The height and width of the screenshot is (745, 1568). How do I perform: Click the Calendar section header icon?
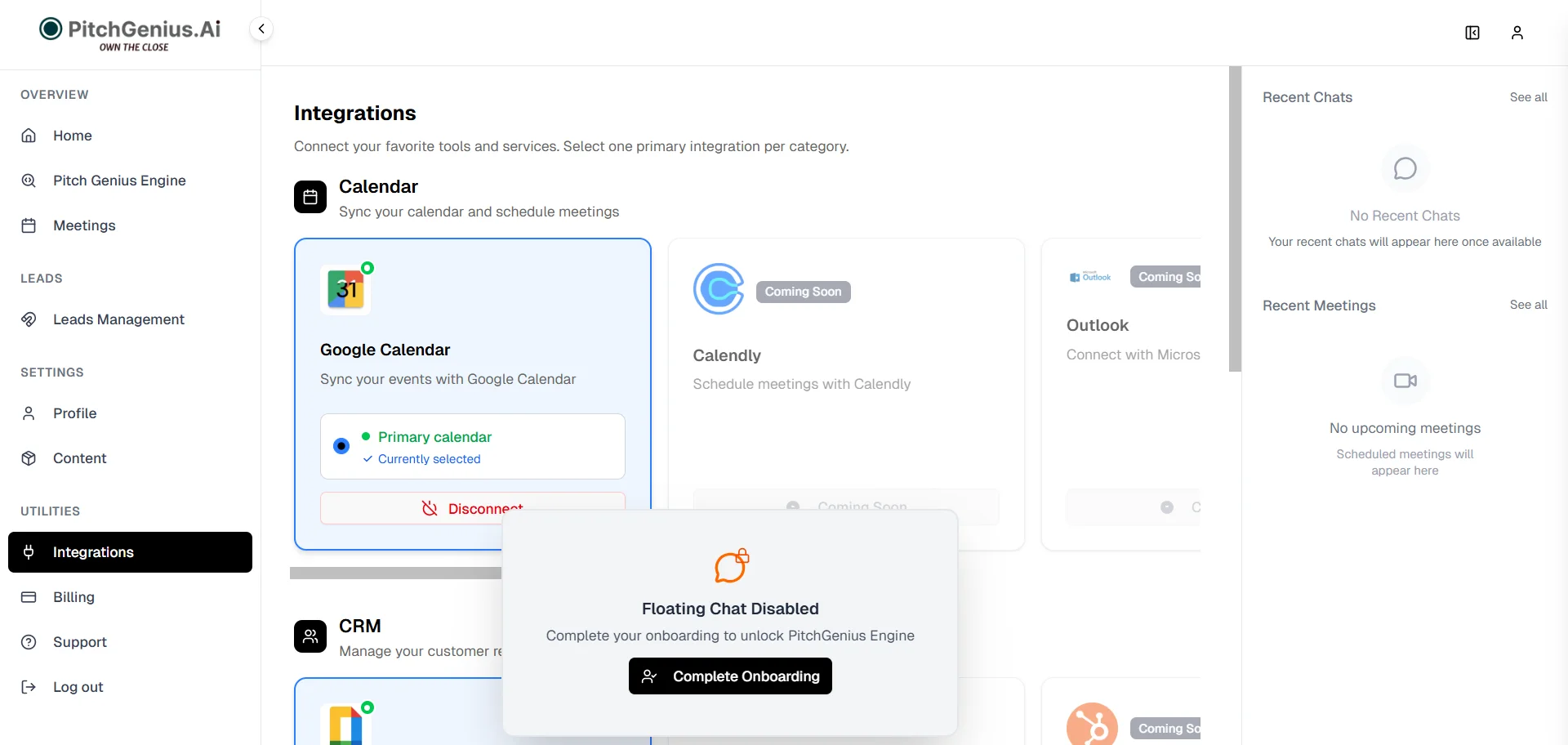310,197
